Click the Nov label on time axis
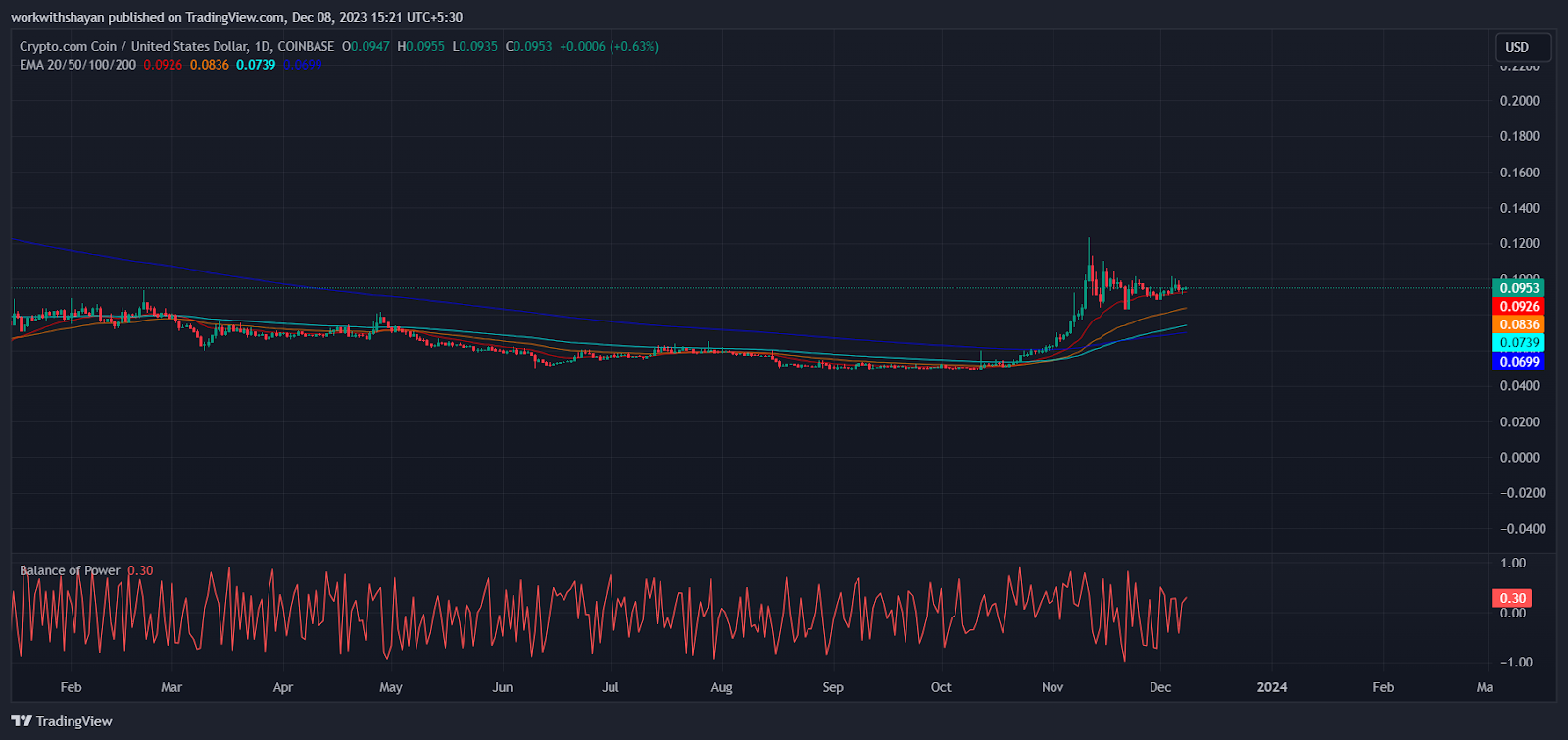The image size is (1568, 740). pos(1053,687)
